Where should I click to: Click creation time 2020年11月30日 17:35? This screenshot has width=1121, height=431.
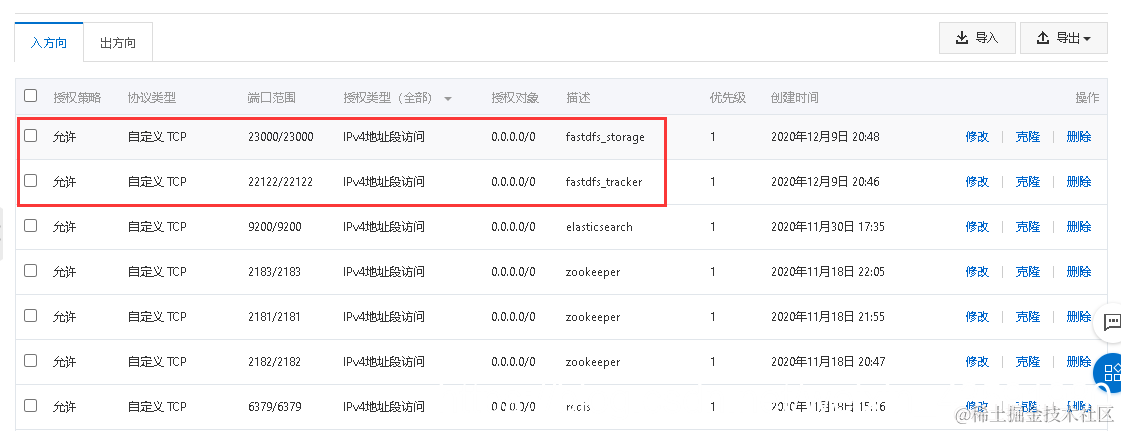click(828, 227)
